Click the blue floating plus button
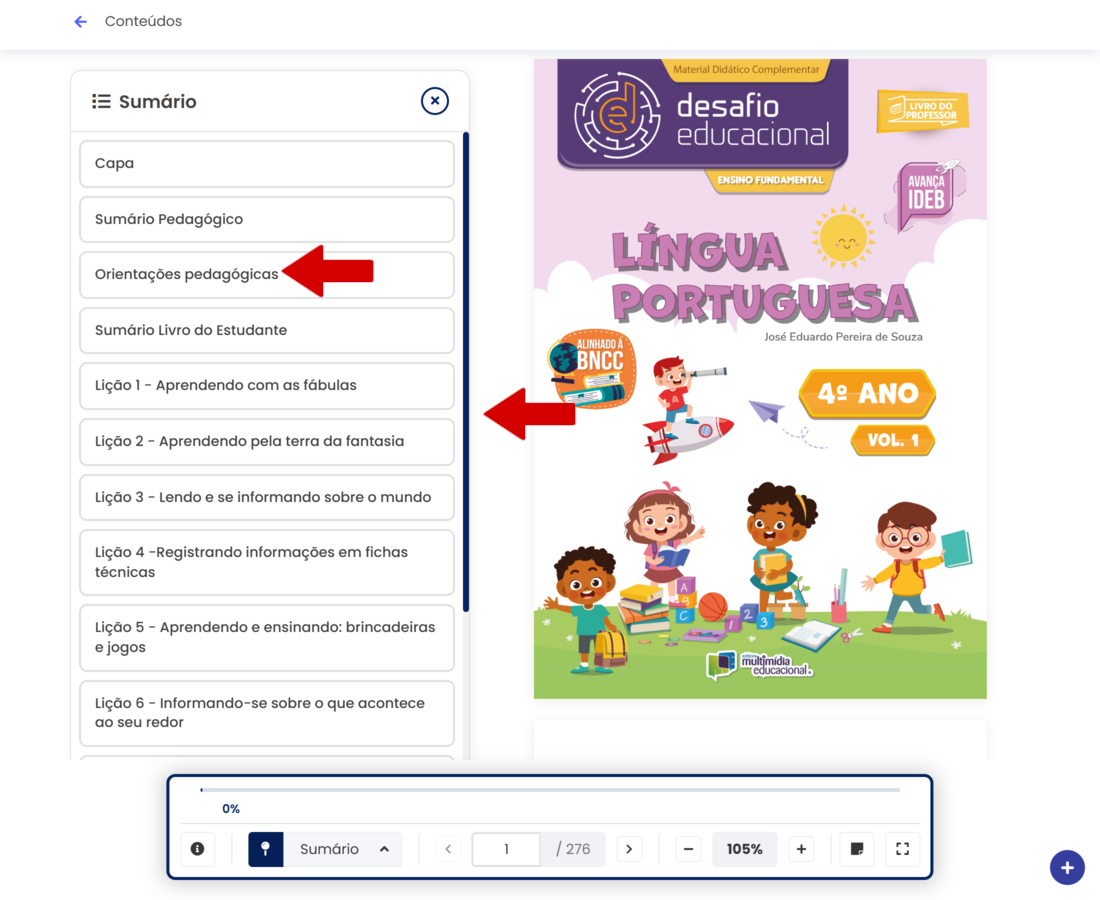The height and width of the screenshot is (900, 1100). (1067, 867)
